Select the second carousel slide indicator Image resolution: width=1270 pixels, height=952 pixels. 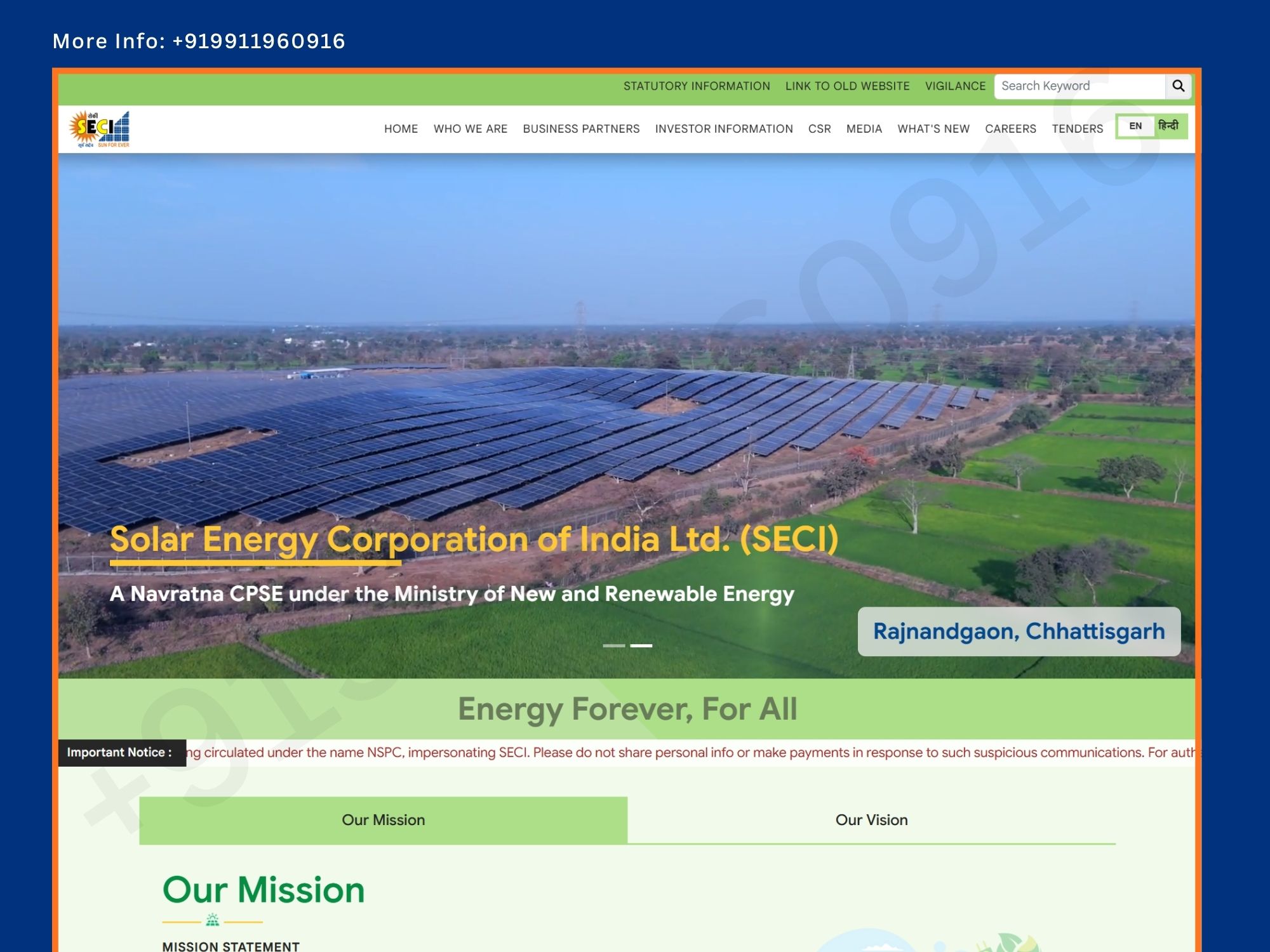(x=641, y=645)
